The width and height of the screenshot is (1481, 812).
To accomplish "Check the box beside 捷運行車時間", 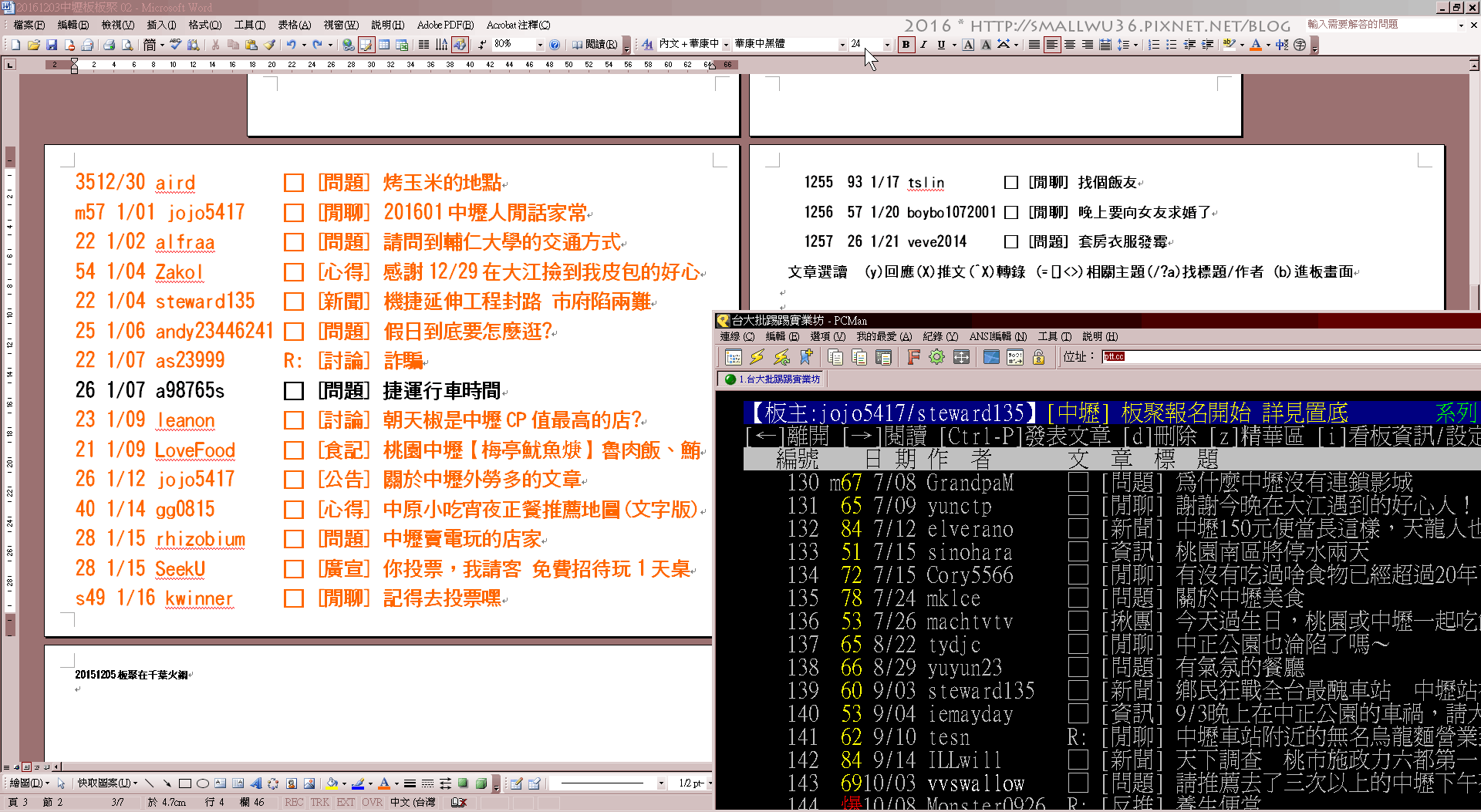I will tap(293, 391).
